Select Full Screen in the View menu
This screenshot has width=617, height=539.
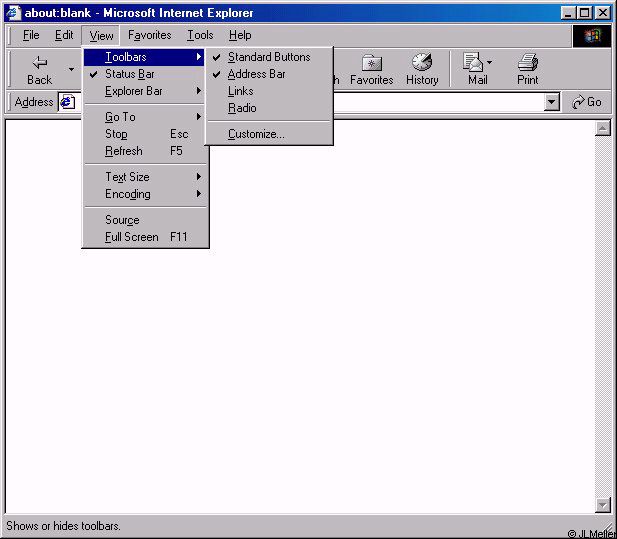145,237
